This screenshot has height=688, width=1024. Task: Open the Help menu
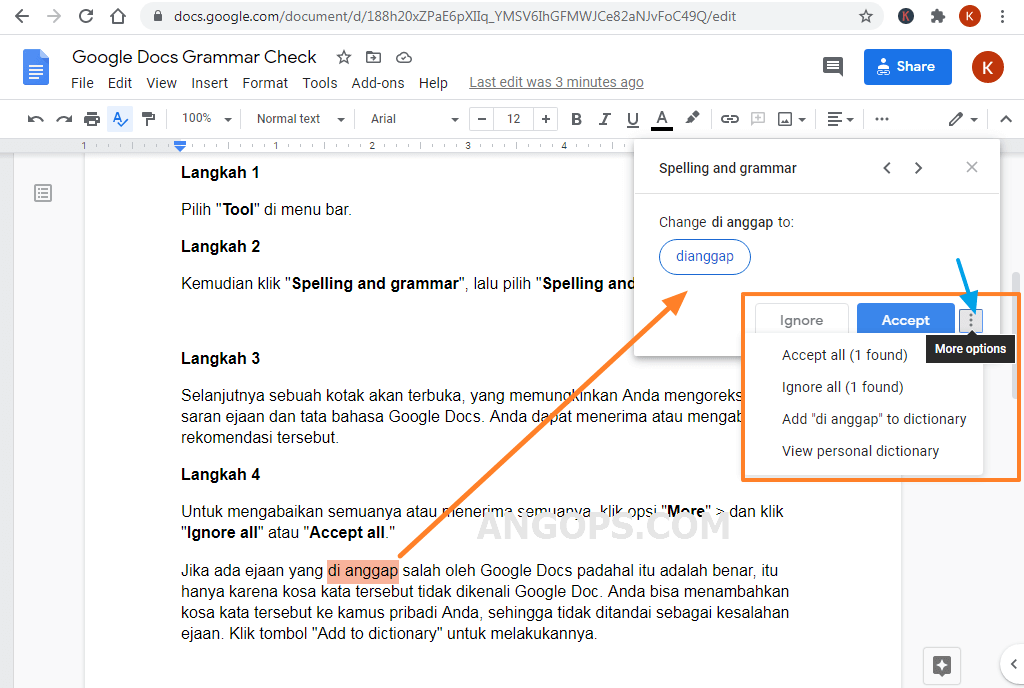point(433,83)
